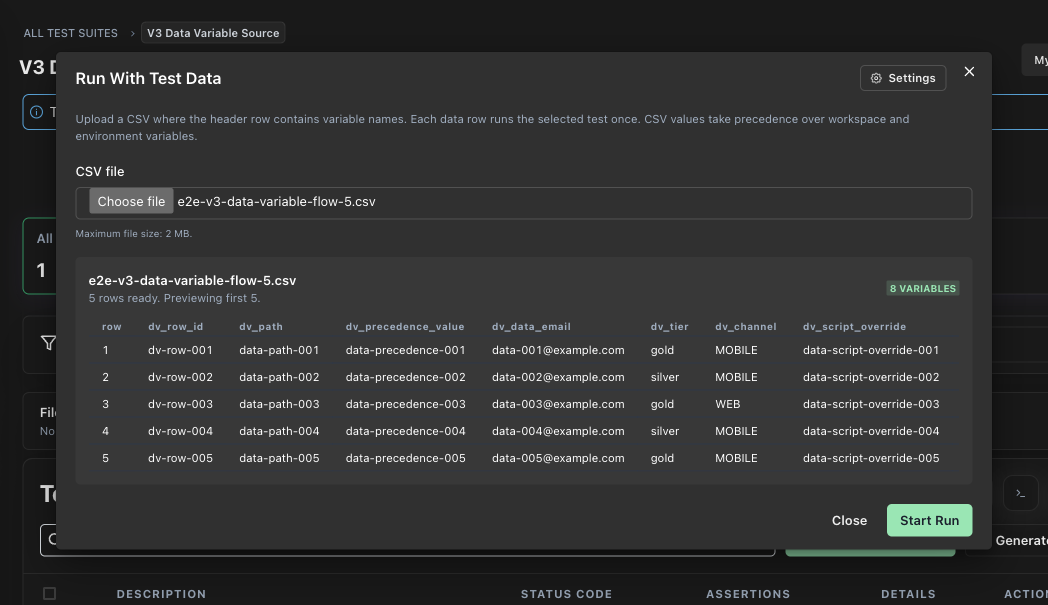Open the terminal prompt icon button
The height and width of the screenshot is (605, 1048).
[x=1021, y=493]
